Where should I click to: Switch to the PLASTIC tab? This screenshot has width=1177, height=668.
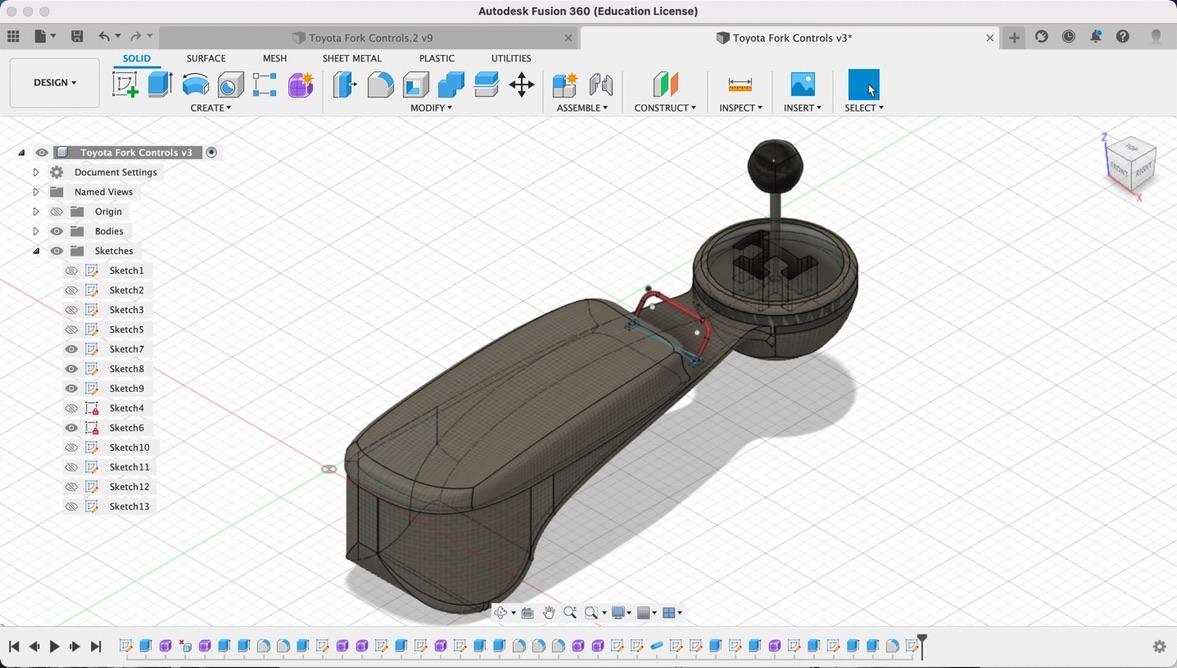(x=437, y=58)
